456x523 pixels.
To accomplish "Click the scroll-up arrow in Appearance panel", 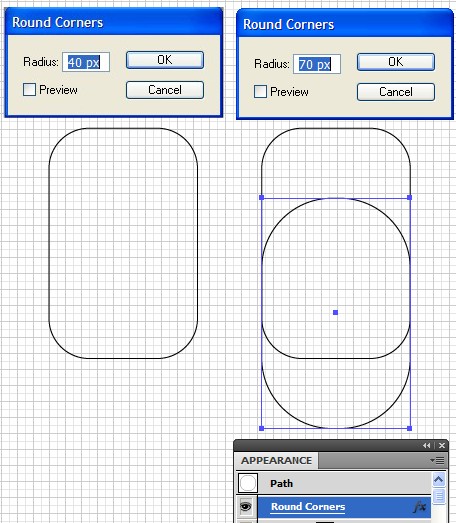I will click(x=439, y=480).
